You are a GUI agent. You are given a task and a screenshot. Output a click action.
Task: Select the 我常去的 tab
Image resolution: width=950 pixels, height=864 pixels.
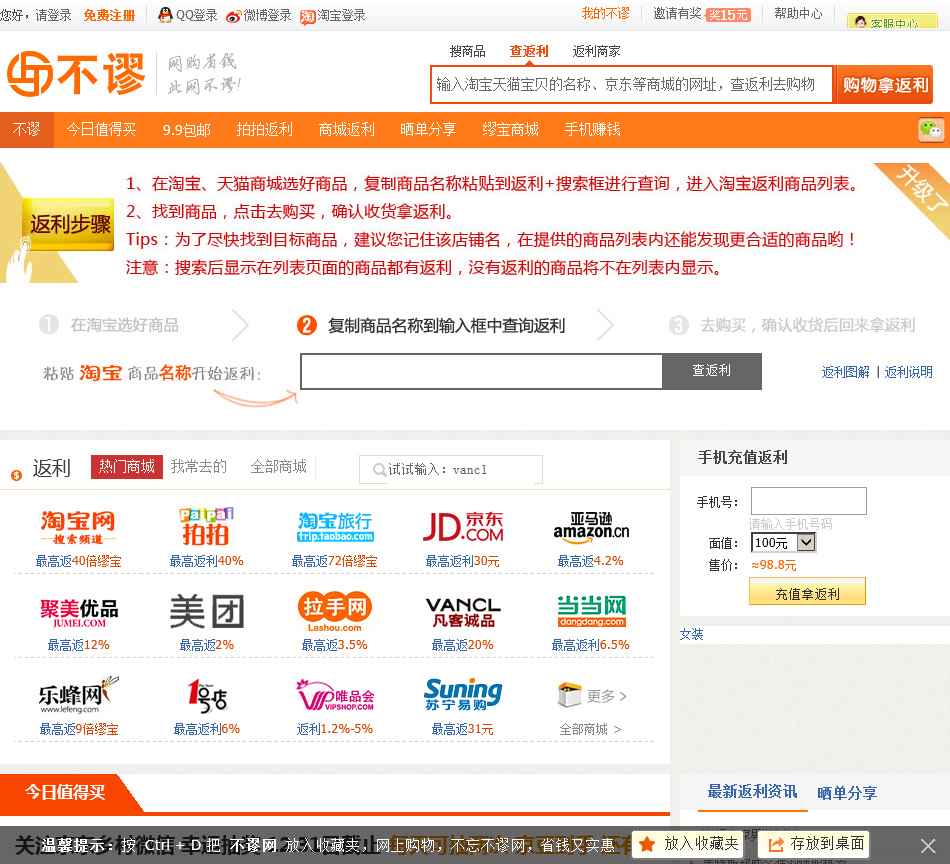(199, 467)
